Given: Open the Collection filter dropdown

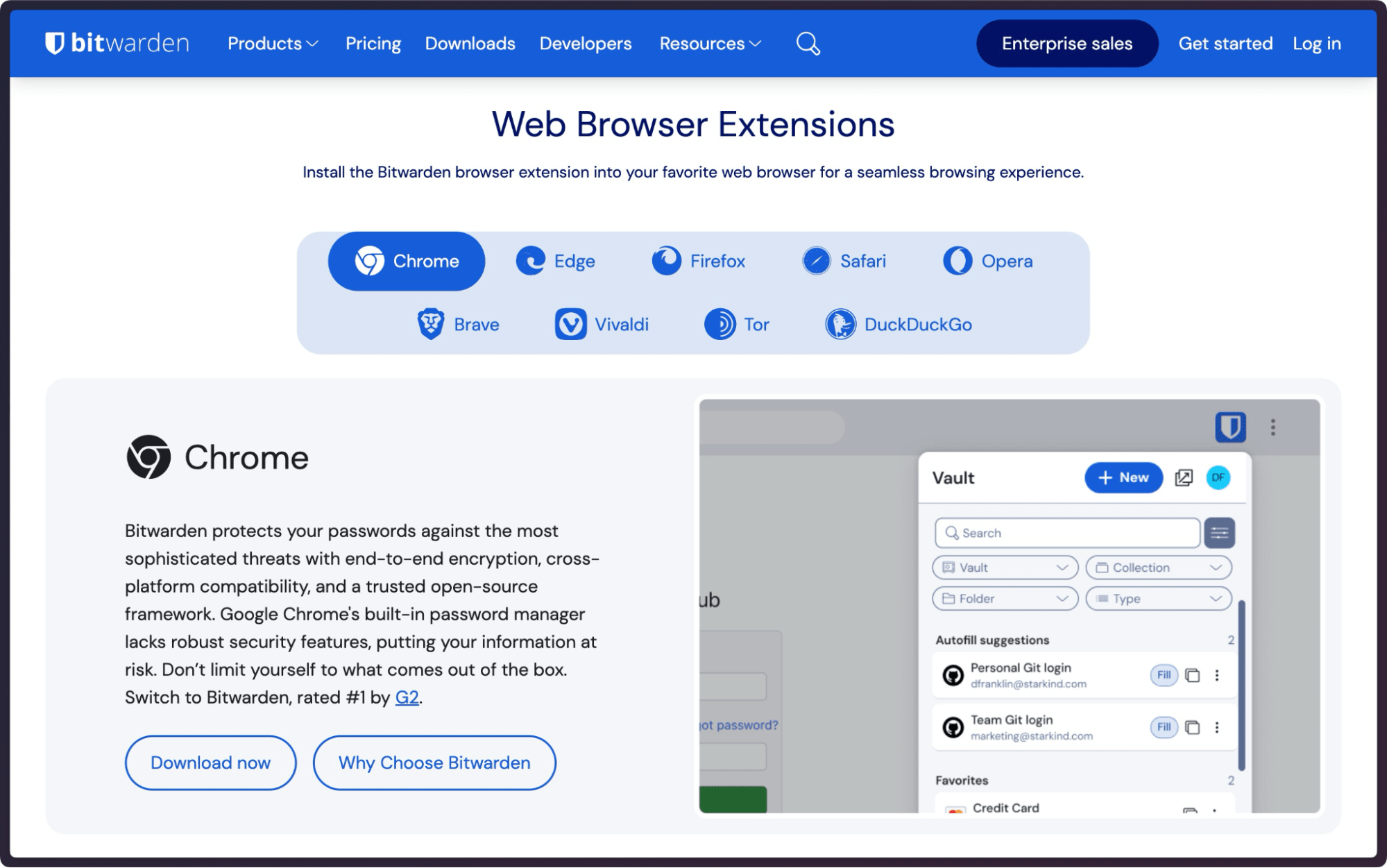Looking at the screenshot, I should pyautogui.click(x=1158, y=568).
